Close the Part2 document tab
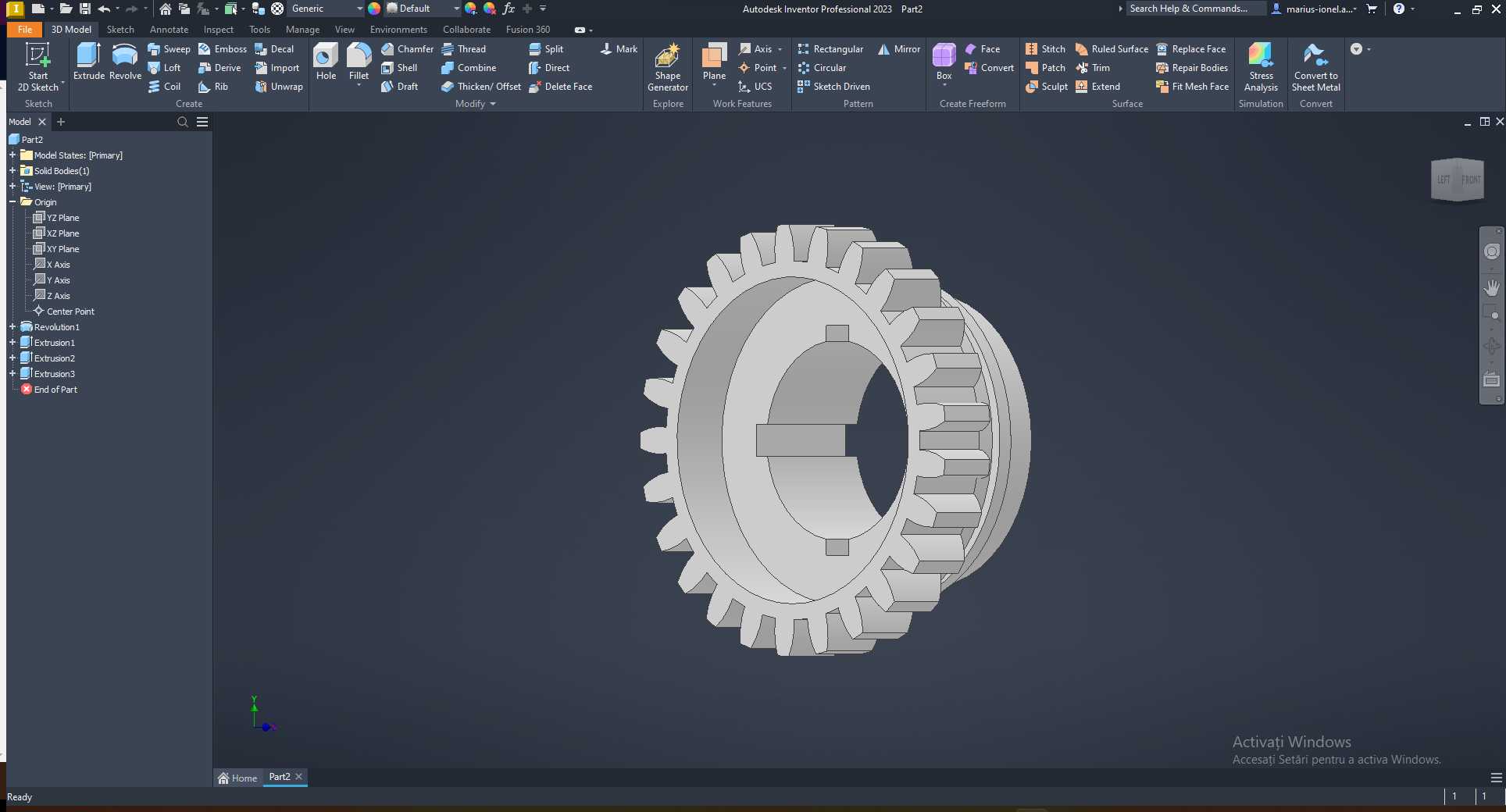The height and width of the screenshot is (812, 1506). coord(298,777)
